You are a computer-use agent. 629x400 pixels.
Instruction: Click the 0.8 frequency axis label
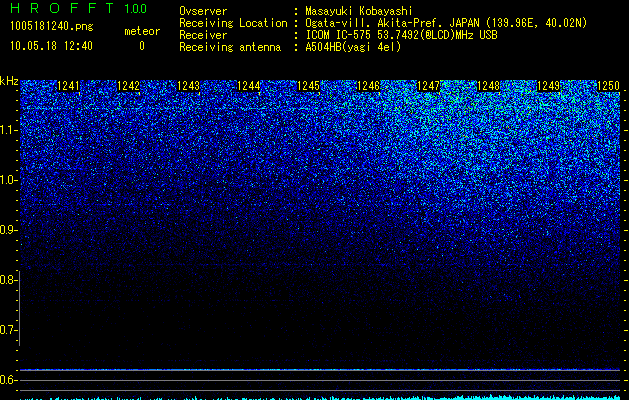(7, 280)
